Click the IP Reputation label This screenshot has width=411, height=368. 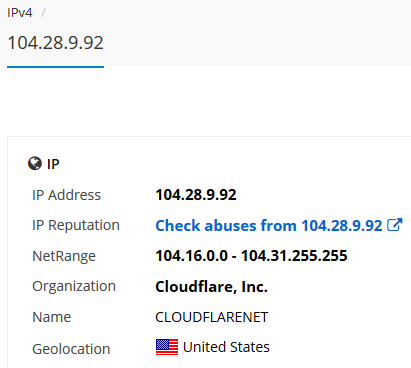pos(76,225)
